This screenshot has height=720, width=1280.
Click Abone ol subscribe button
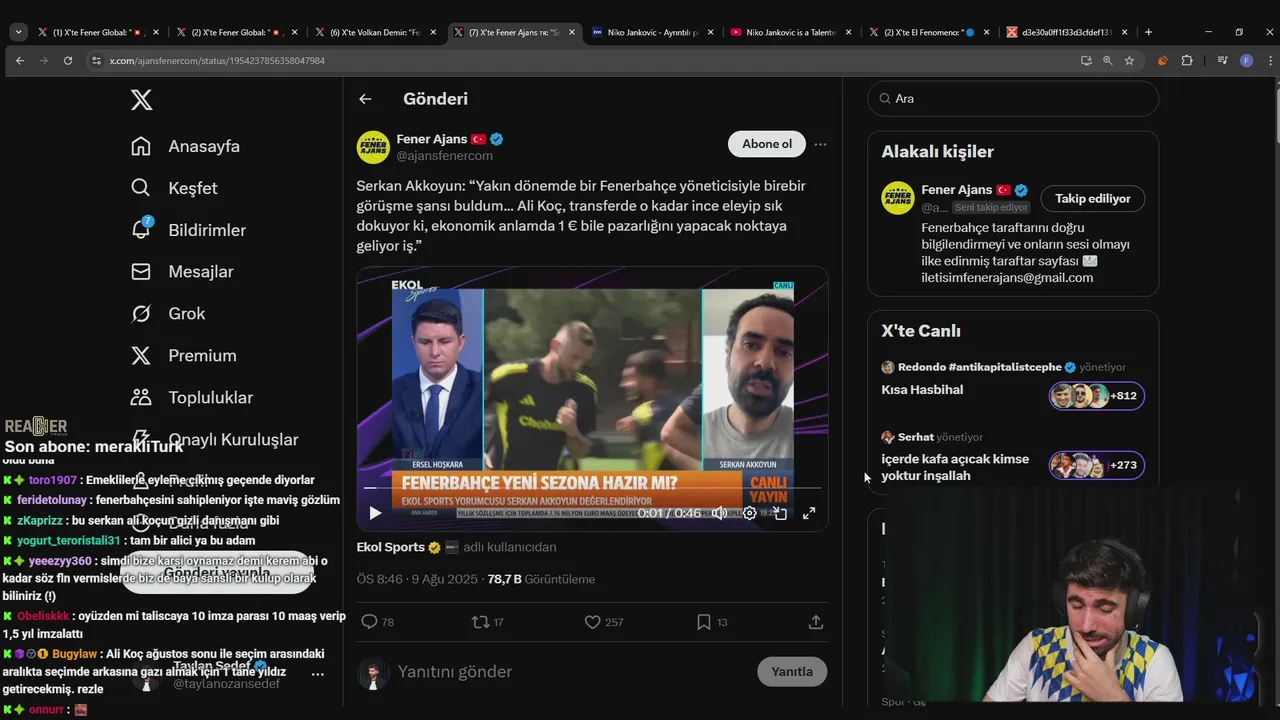pyautogui.click(x=767, y=144)
